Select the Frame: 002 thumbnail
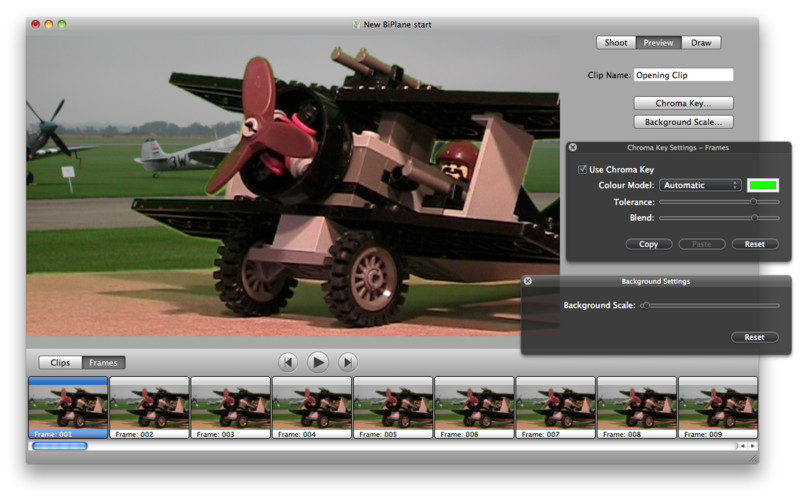This screenshot has width=800, height=500. [x=149, y=408]
